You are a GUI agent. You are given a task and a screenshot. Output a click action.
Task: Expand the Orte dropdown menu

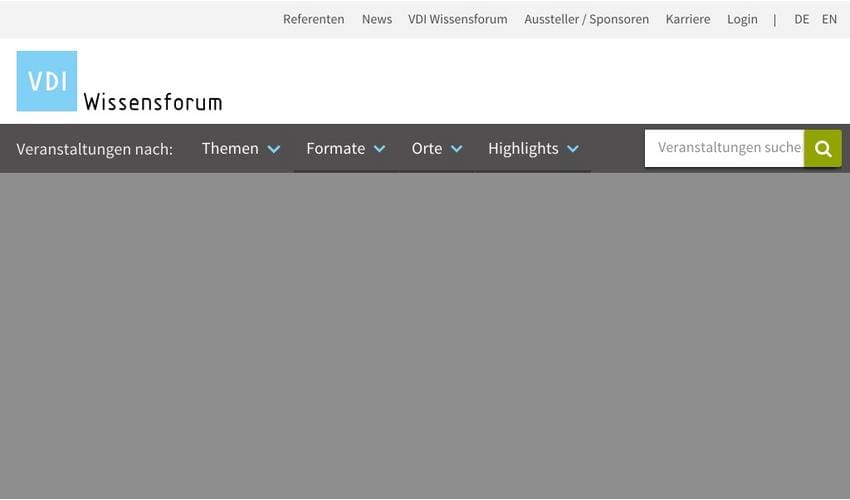(x=427, y=148)
